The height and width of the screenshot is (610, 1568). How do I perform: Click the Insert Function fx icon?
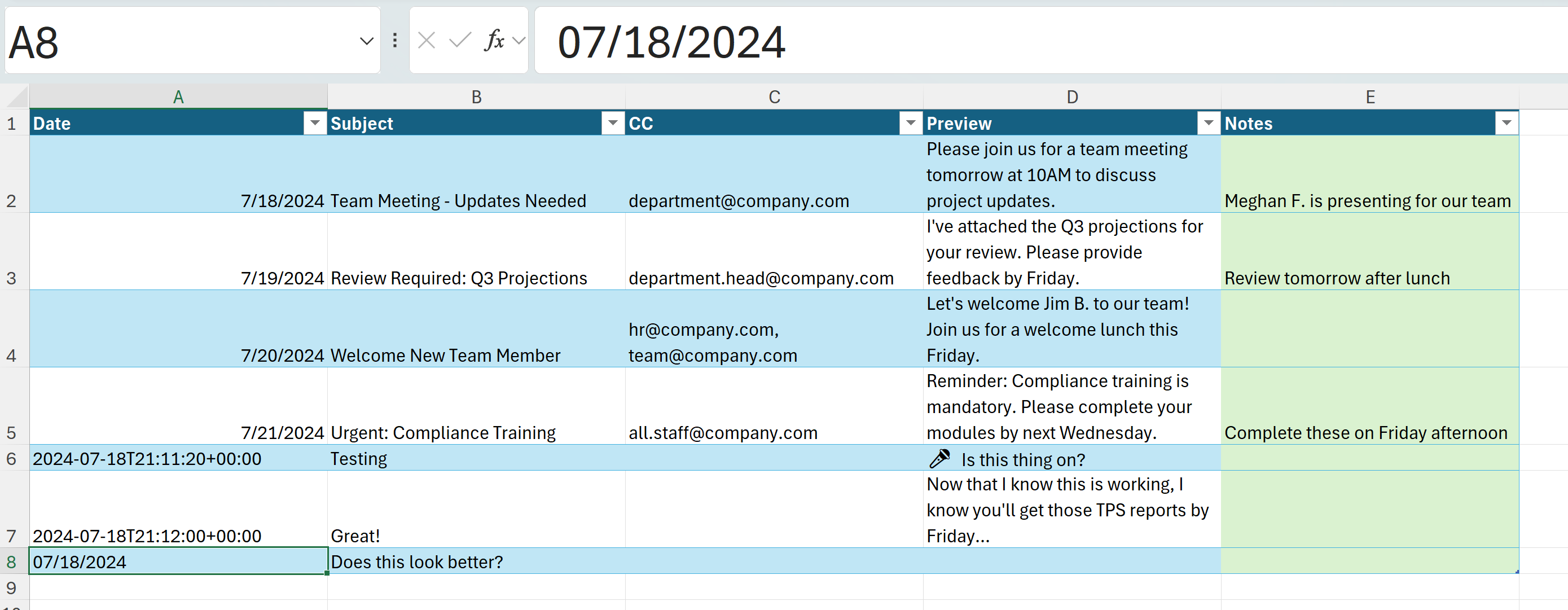pyautogui.click(x=494, y=41)
